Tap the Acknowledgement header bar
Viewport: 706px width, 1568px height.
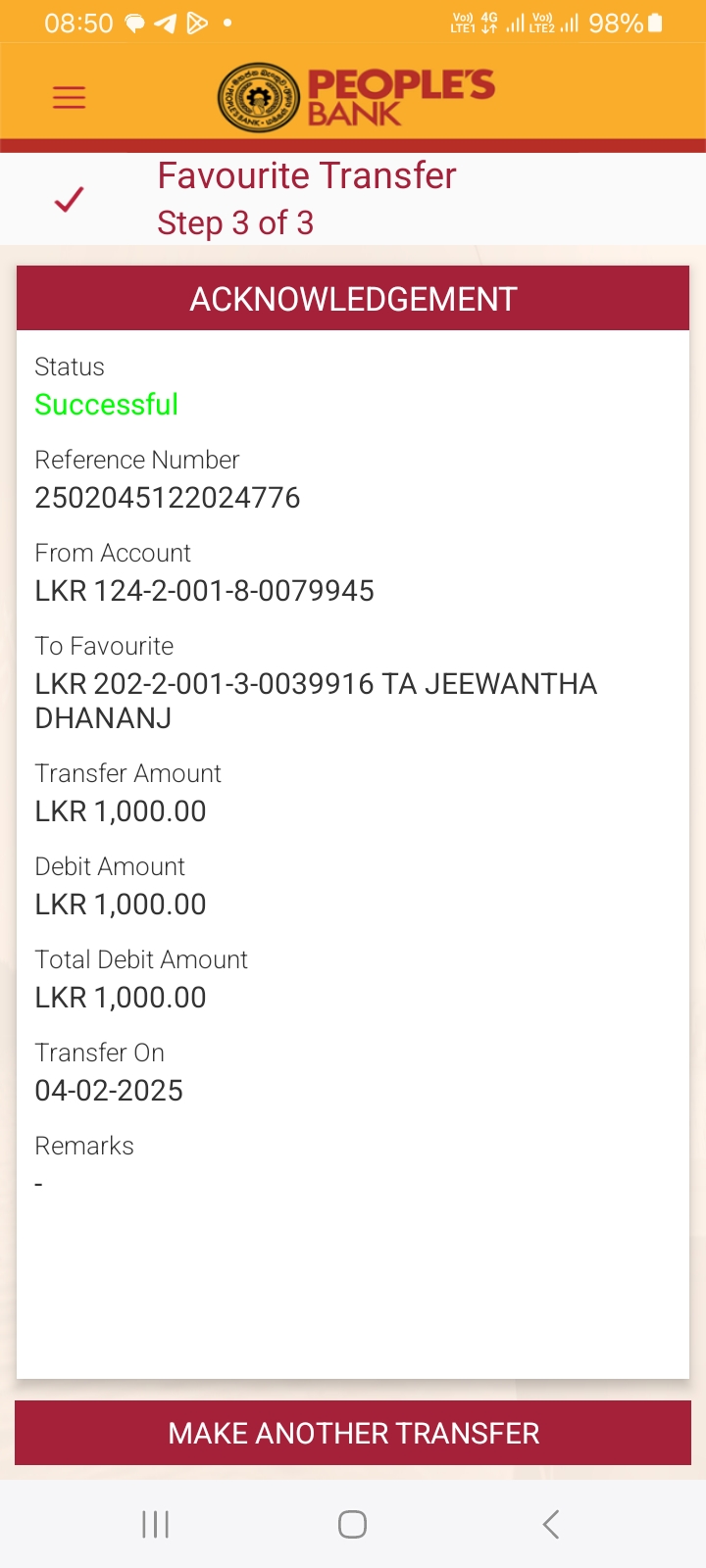point(353,299)
